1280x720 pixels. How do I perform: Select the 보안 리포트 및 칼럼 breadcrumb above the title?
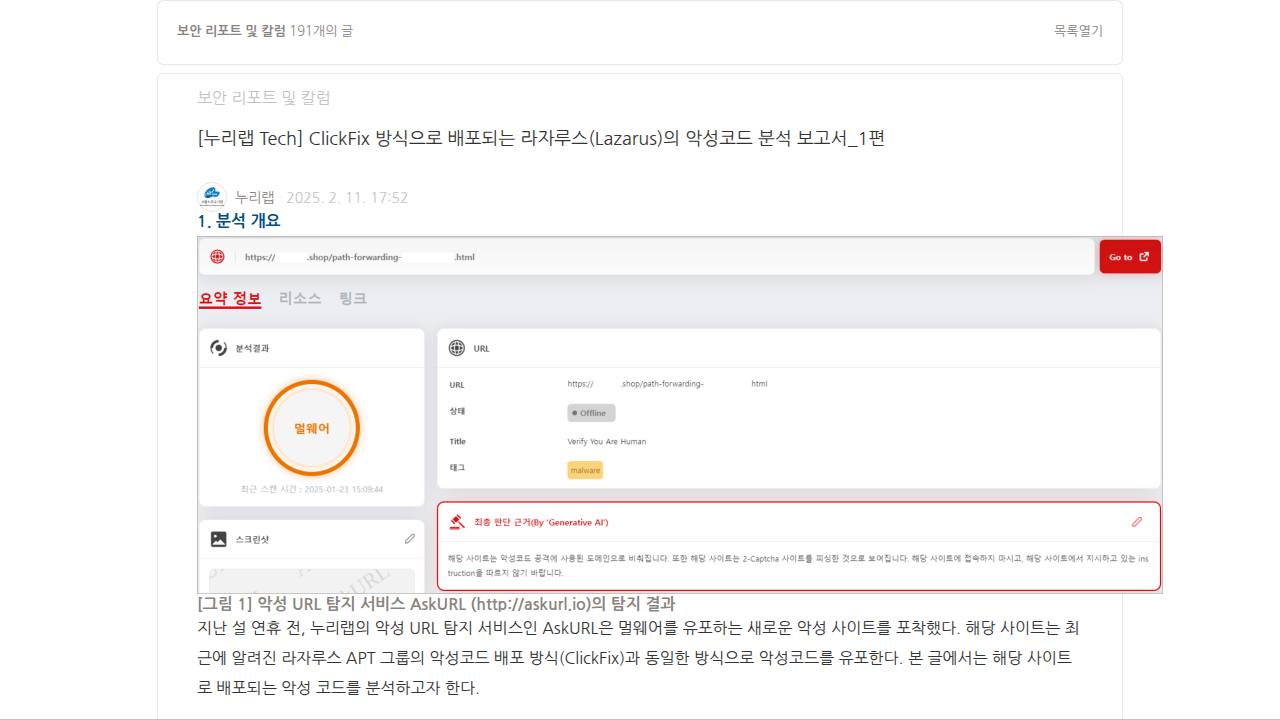coord(264,97)
